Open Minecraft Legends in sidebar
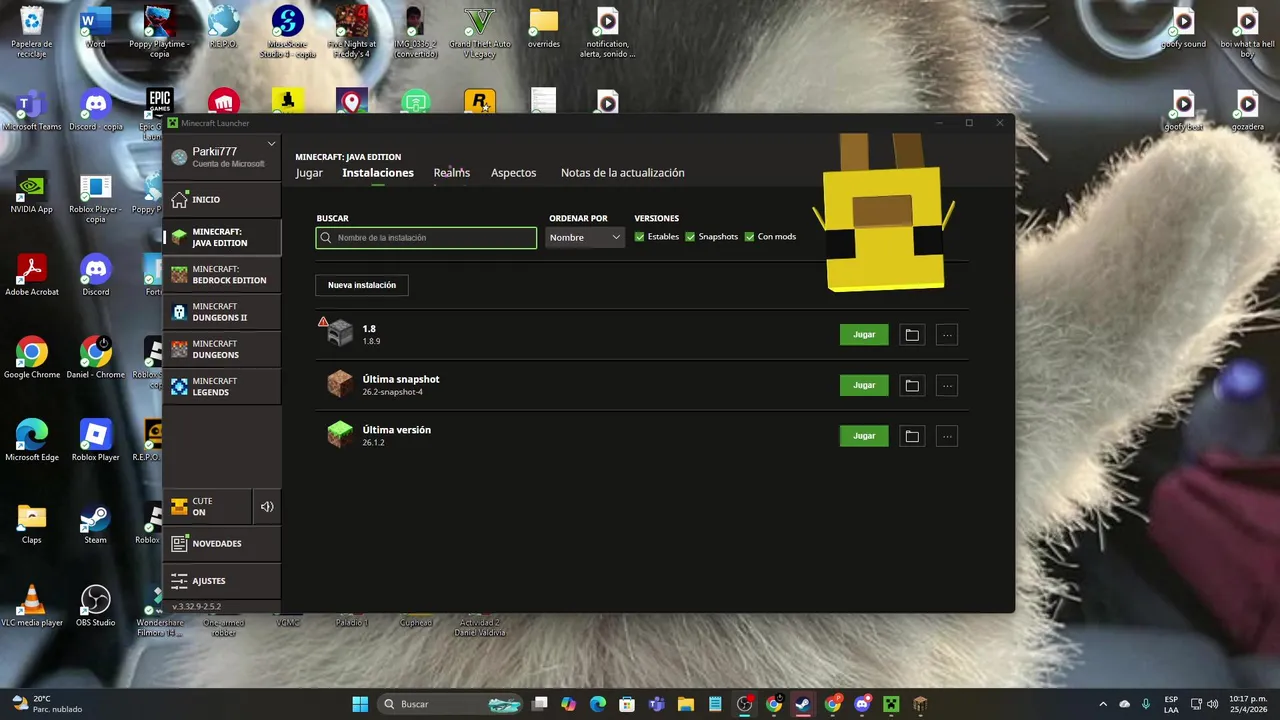Screen dimensions: 1280x720 tap(222, 386)
